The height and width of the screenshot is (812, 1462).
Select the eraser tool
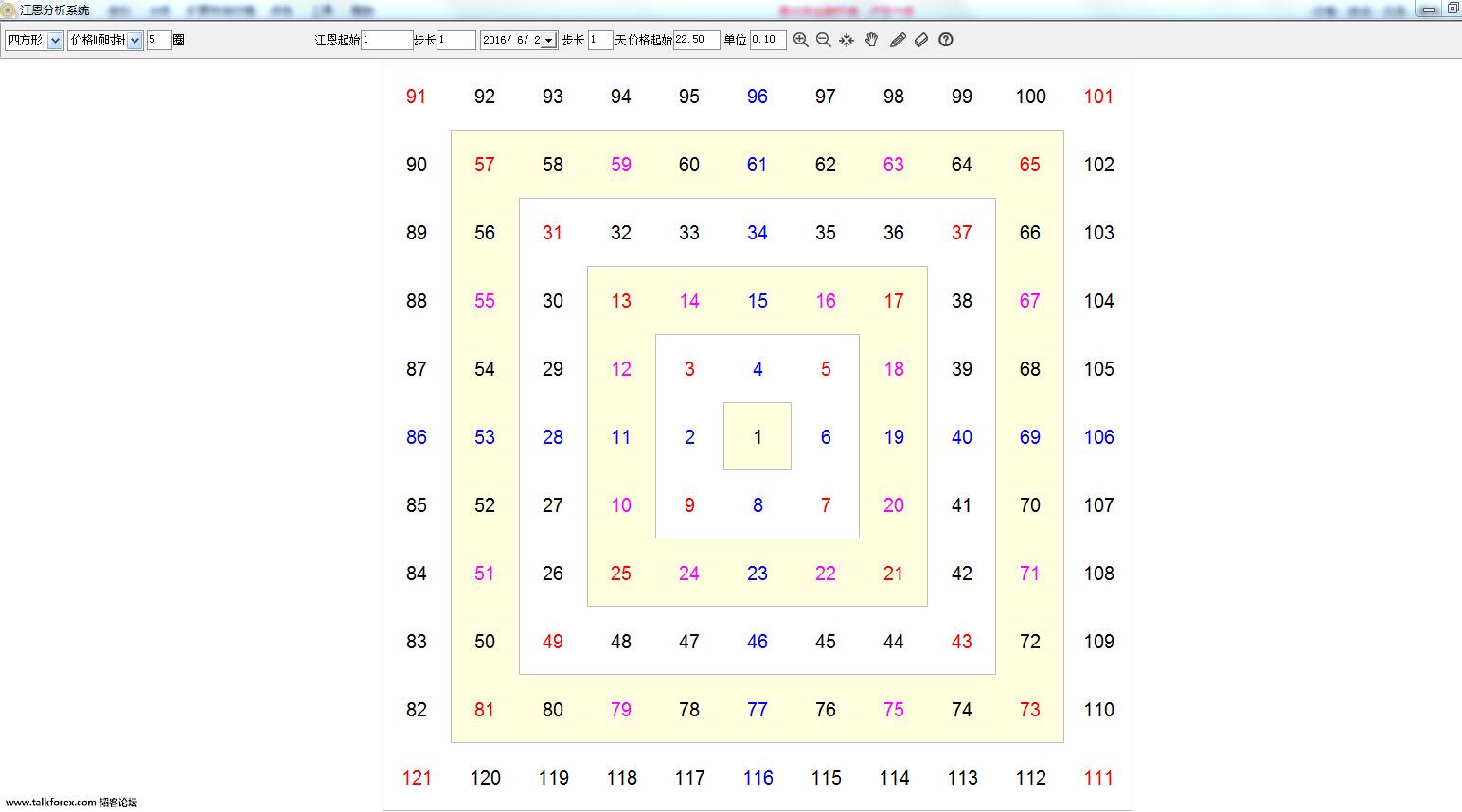click(921, 40)
